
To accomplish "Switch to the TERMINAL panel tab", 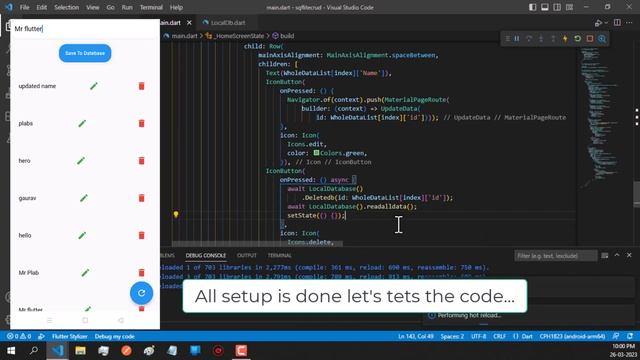I will (280, 256).
